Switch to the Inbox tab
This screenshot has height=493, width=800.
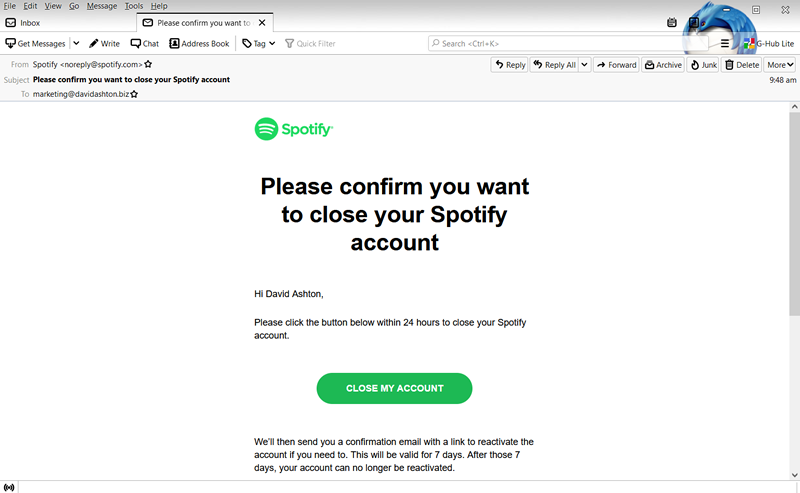pyautogui.click(x=30, y=23)
